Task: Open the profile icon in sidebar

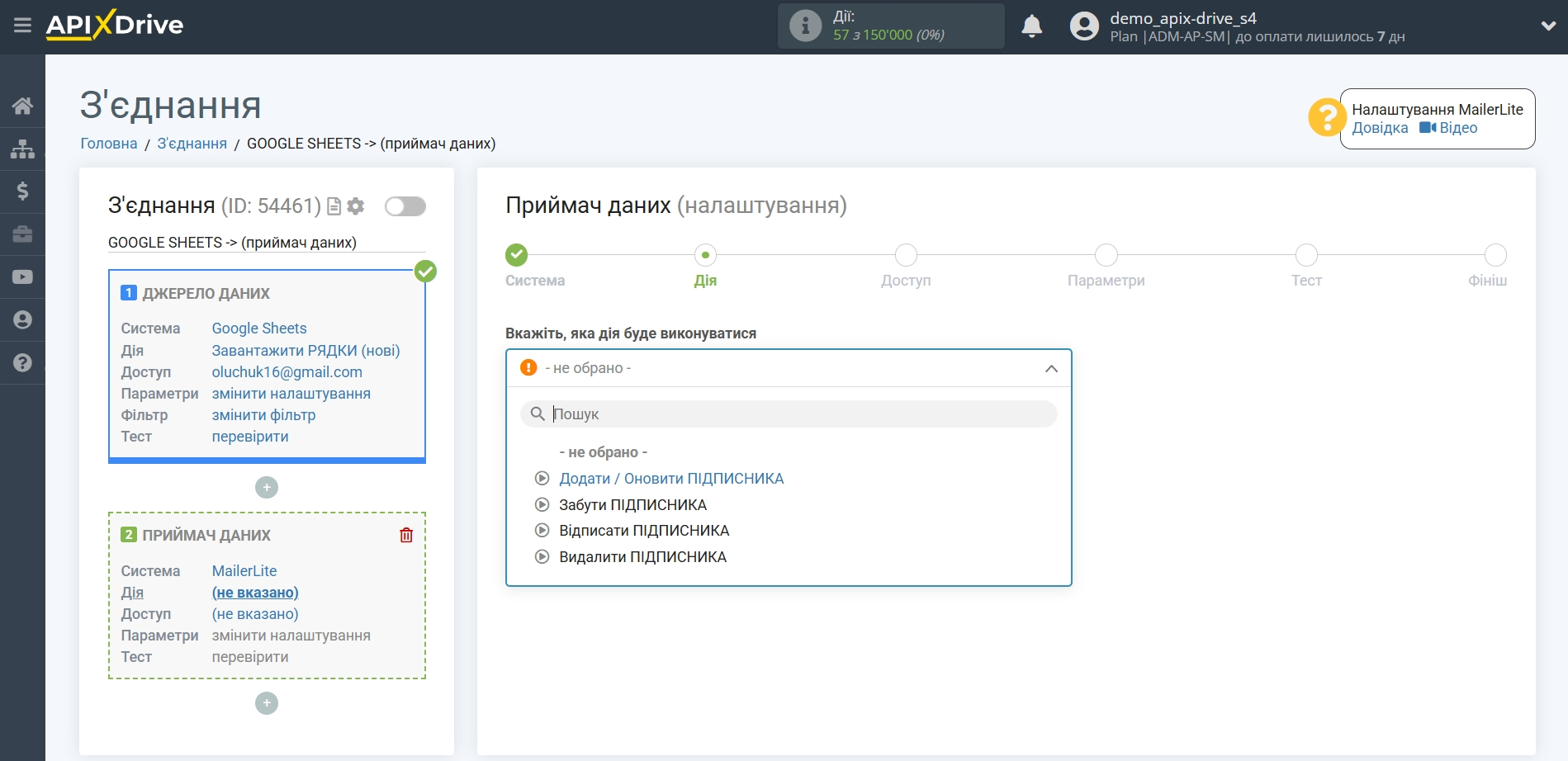Action: click(22, 320)
